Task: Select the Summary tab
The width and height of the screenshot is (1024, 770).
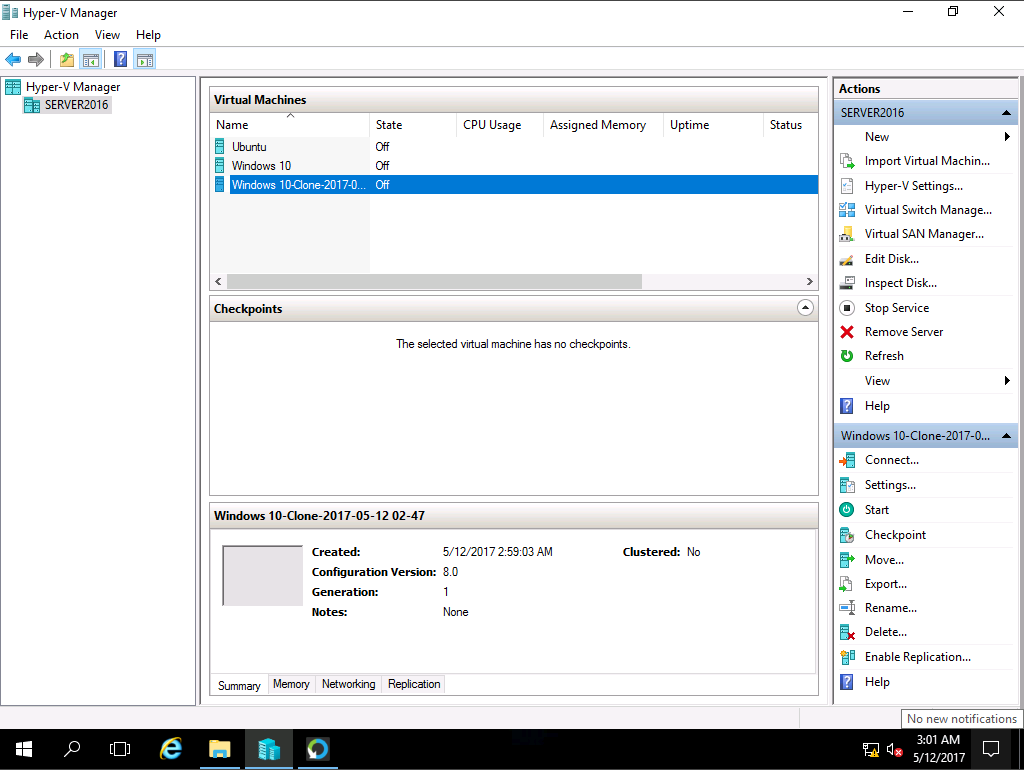Action: click(239, 685)
